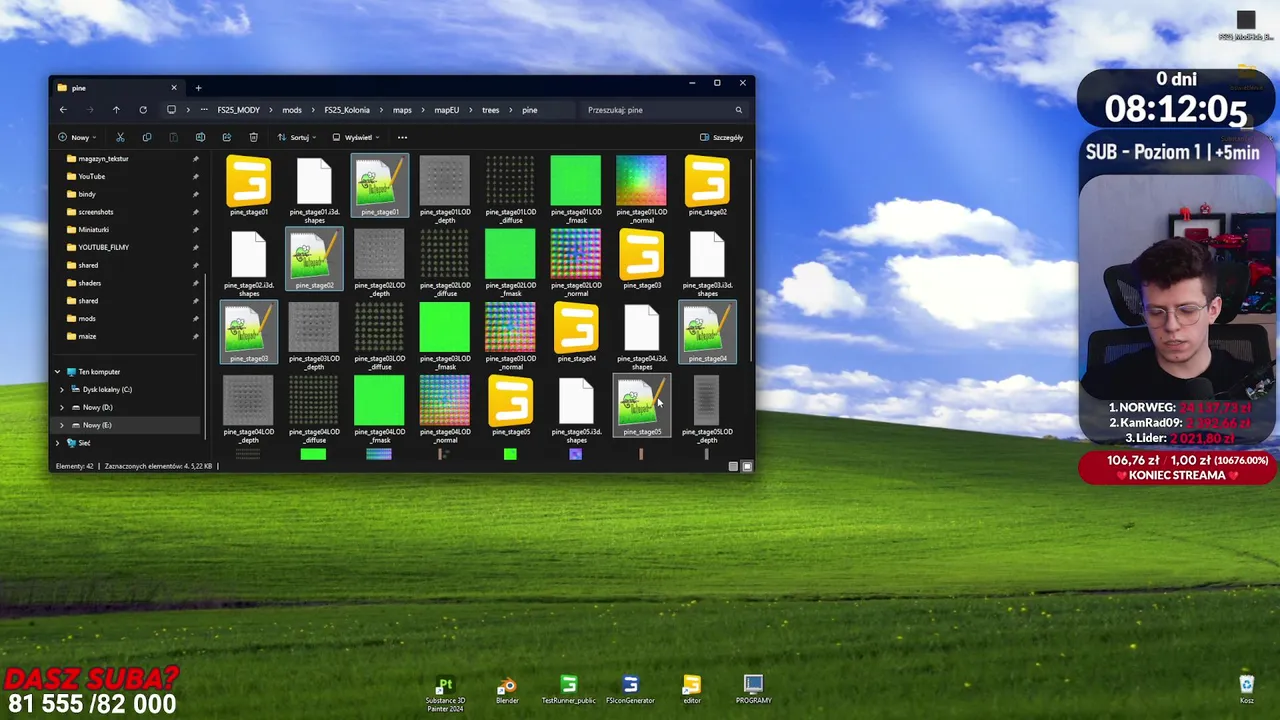Screen dimensions: 1280x720
Task: Select pine_stage04 GIANTS Editor file
Action: pos(576,332)
